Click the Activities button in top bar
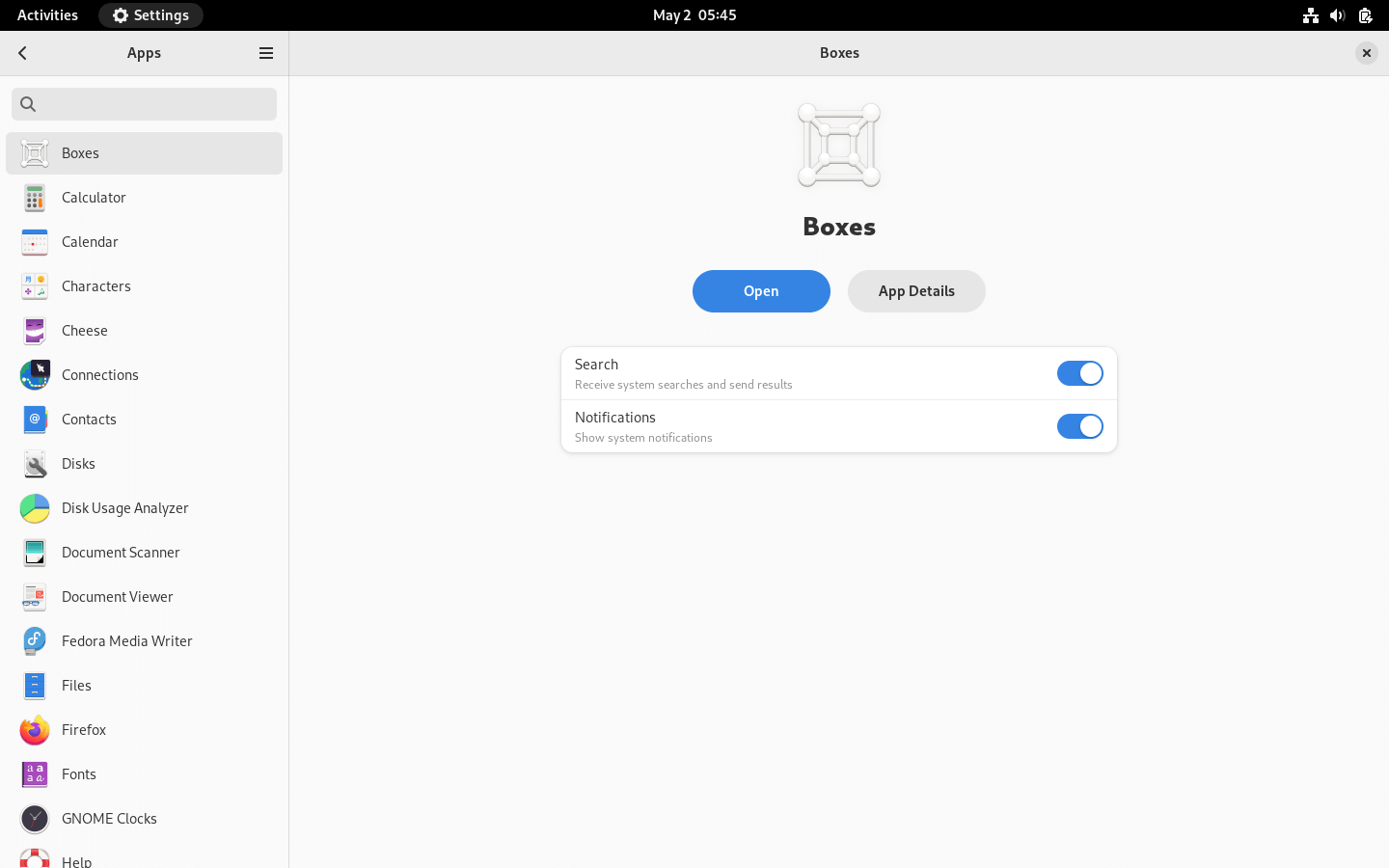This screenshot has width=1389, height=868. (47, 15)
